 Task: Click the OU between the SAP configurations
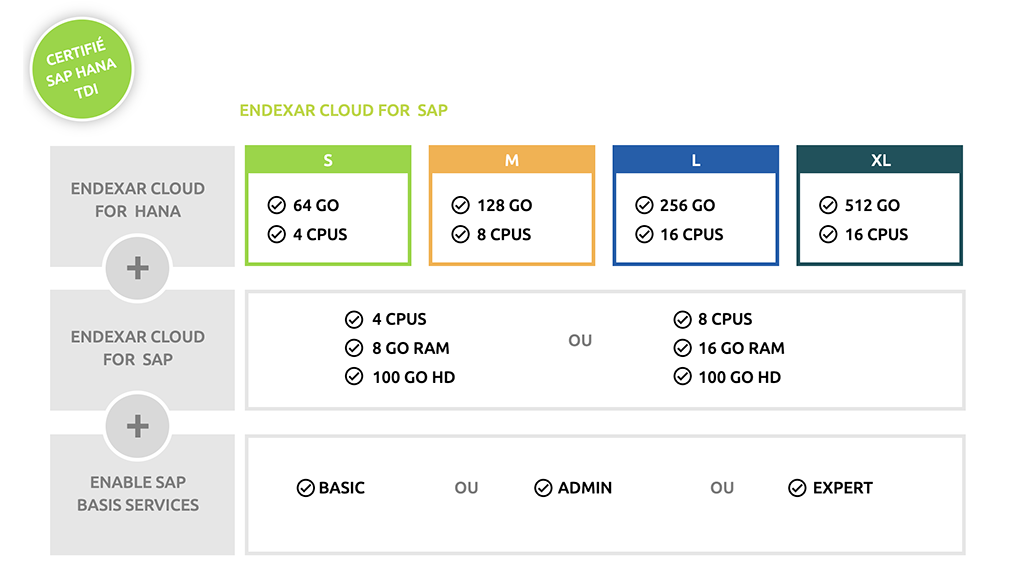point(580,340)
